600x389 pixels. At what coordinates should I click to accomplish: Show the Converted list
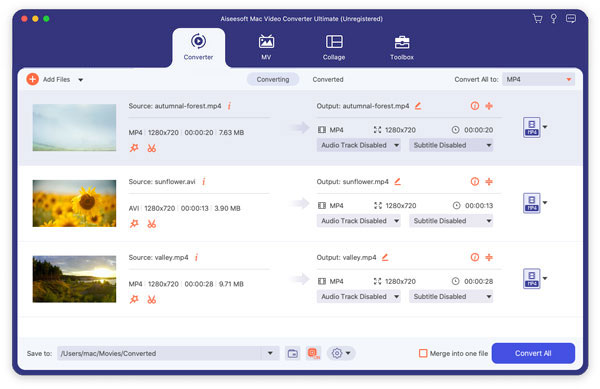tap(328, 80)
